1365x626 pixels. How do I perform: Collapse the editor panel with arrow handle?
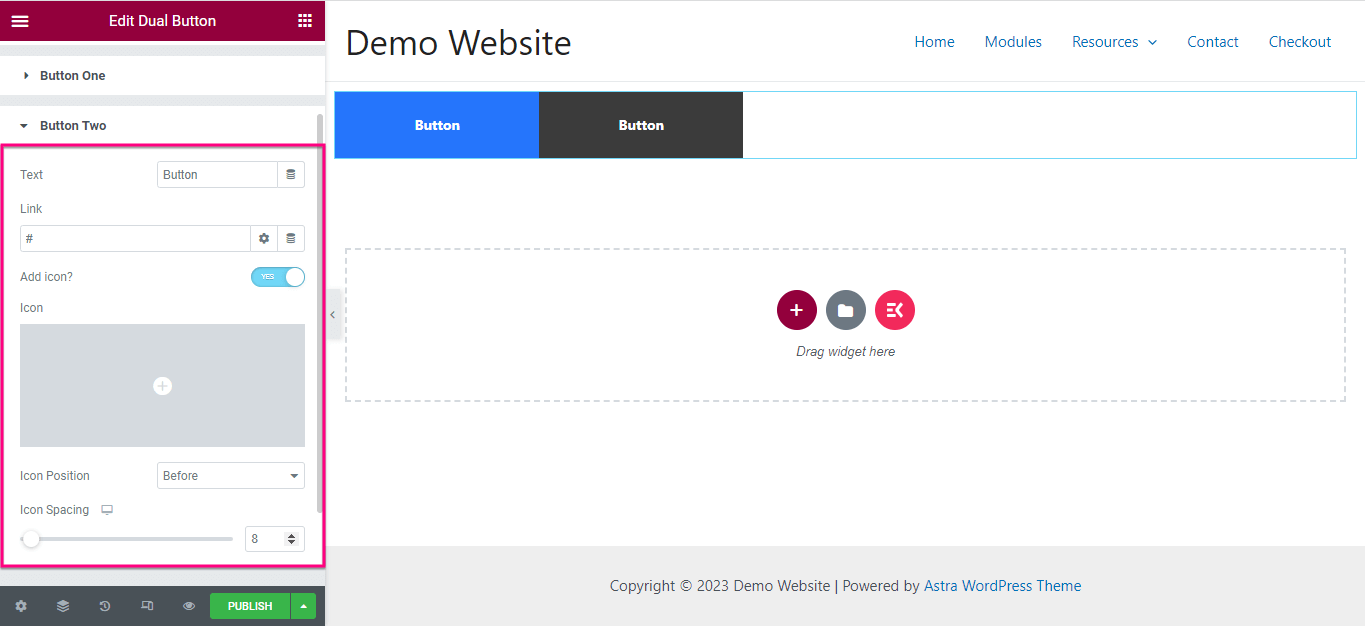[333, 314]
